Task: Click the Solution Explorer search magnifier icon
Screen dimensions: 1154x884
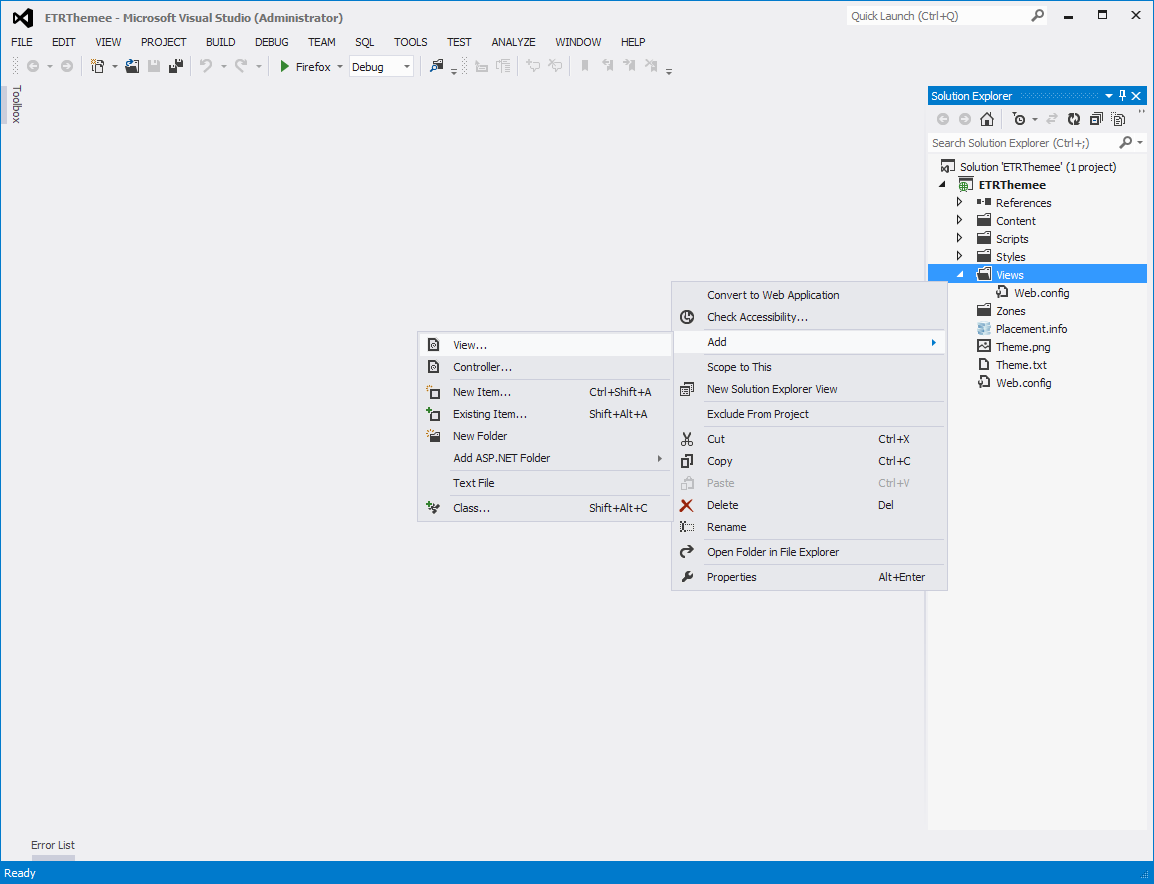Action: 1125,142
